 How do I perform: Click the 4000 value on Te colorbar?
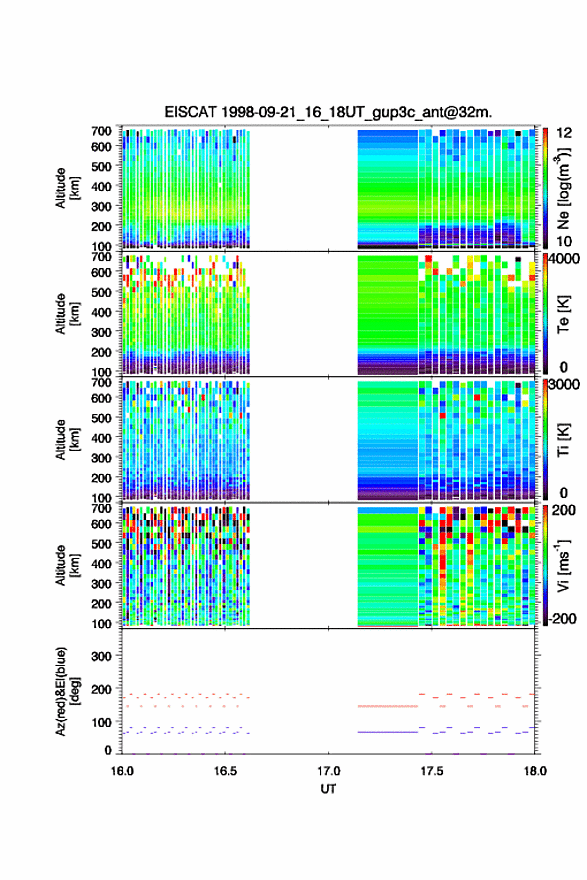pyautogui.click(x=565, y=259)
